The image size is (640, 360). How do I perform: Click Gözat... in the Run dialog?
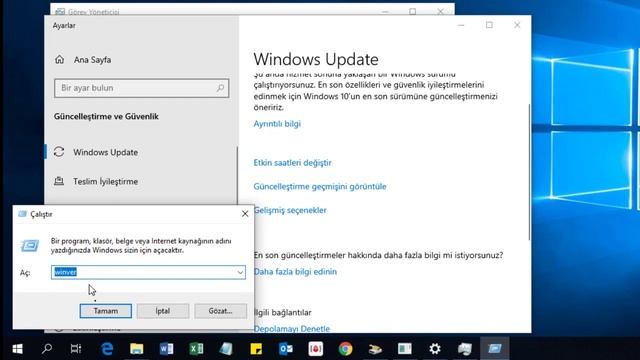[x=220, y=311]
